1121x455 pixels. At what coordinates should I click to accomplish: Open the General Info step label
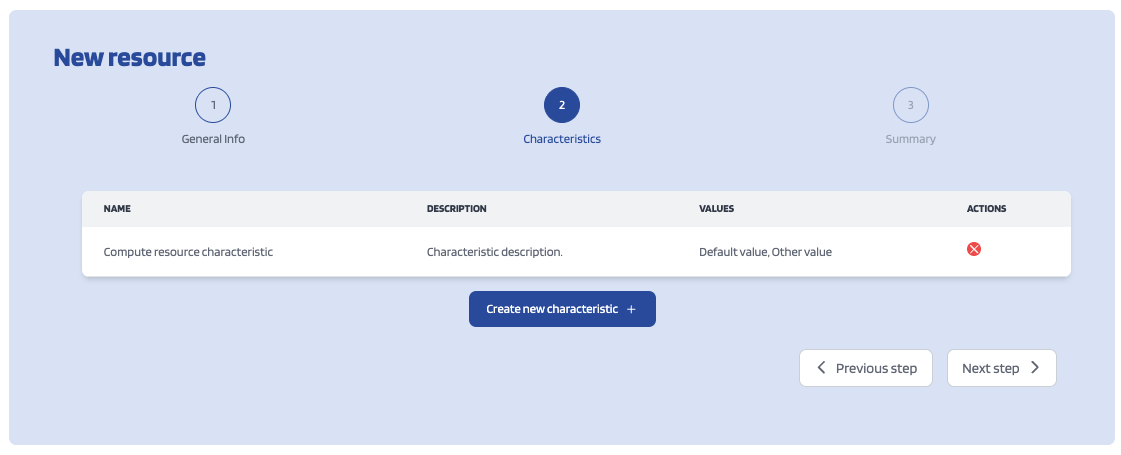coord(213,139)
